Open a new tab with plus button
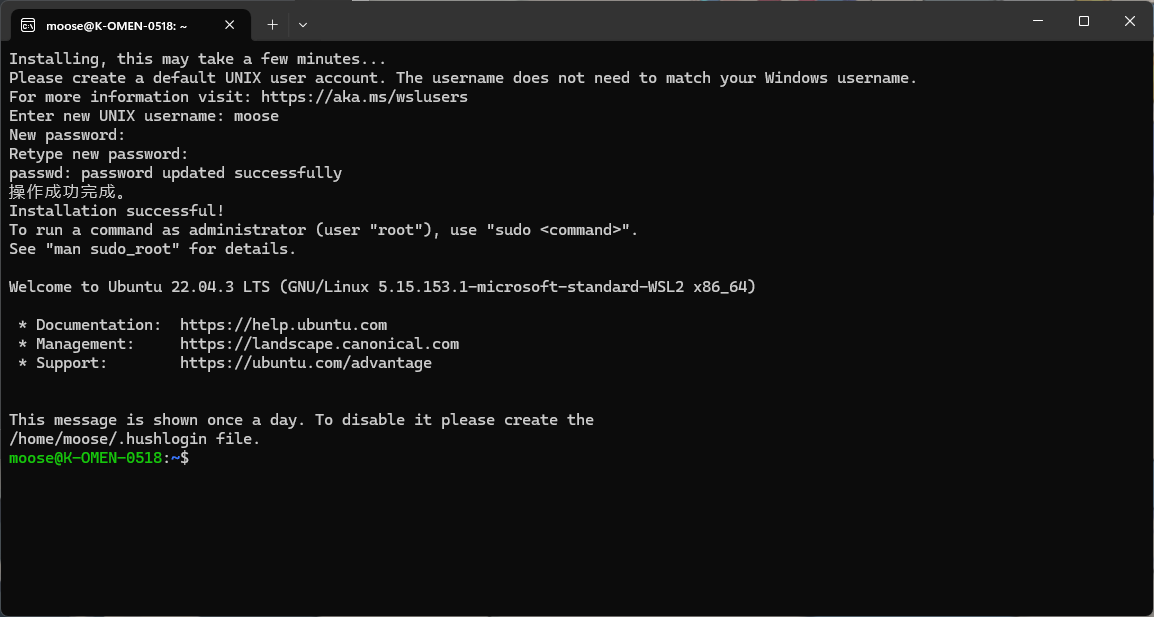This screenshot has width=1154, height=617. pos(272,24)
